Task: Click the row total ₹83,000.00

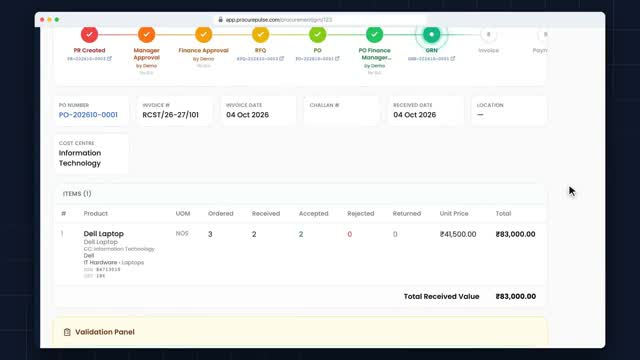Action: pyautogui.click(x=516, y=234)
